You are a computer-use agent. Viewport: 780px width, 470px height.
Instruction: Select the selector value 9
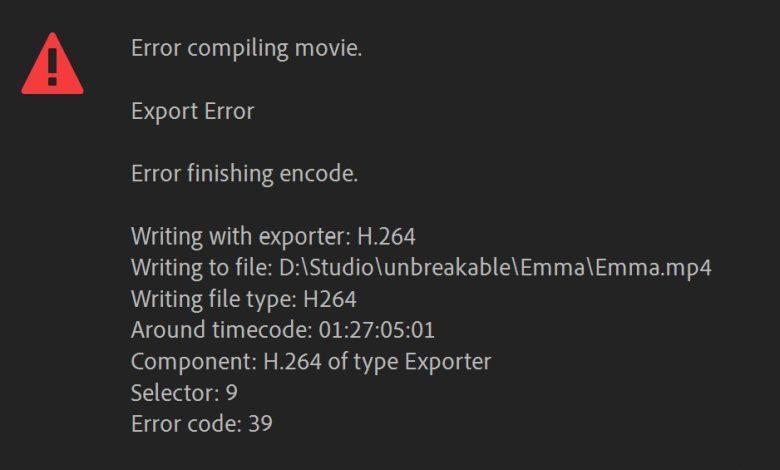(231, 392)
